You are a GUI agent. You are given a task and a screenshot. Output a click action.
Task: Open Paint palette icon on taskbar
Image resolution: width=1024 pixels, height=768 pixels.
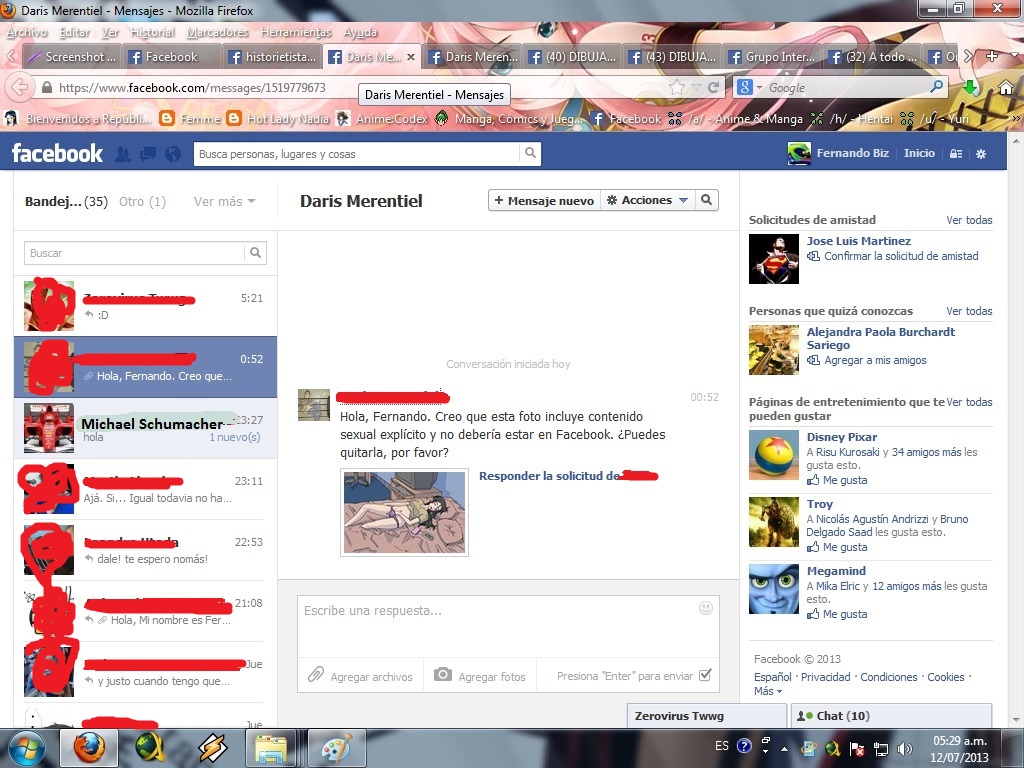tap(336, 748)
